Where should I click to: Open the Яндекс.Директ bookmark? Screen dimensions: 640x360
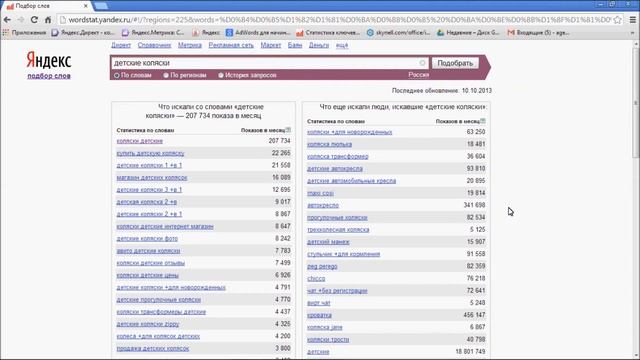click(83, 33)
